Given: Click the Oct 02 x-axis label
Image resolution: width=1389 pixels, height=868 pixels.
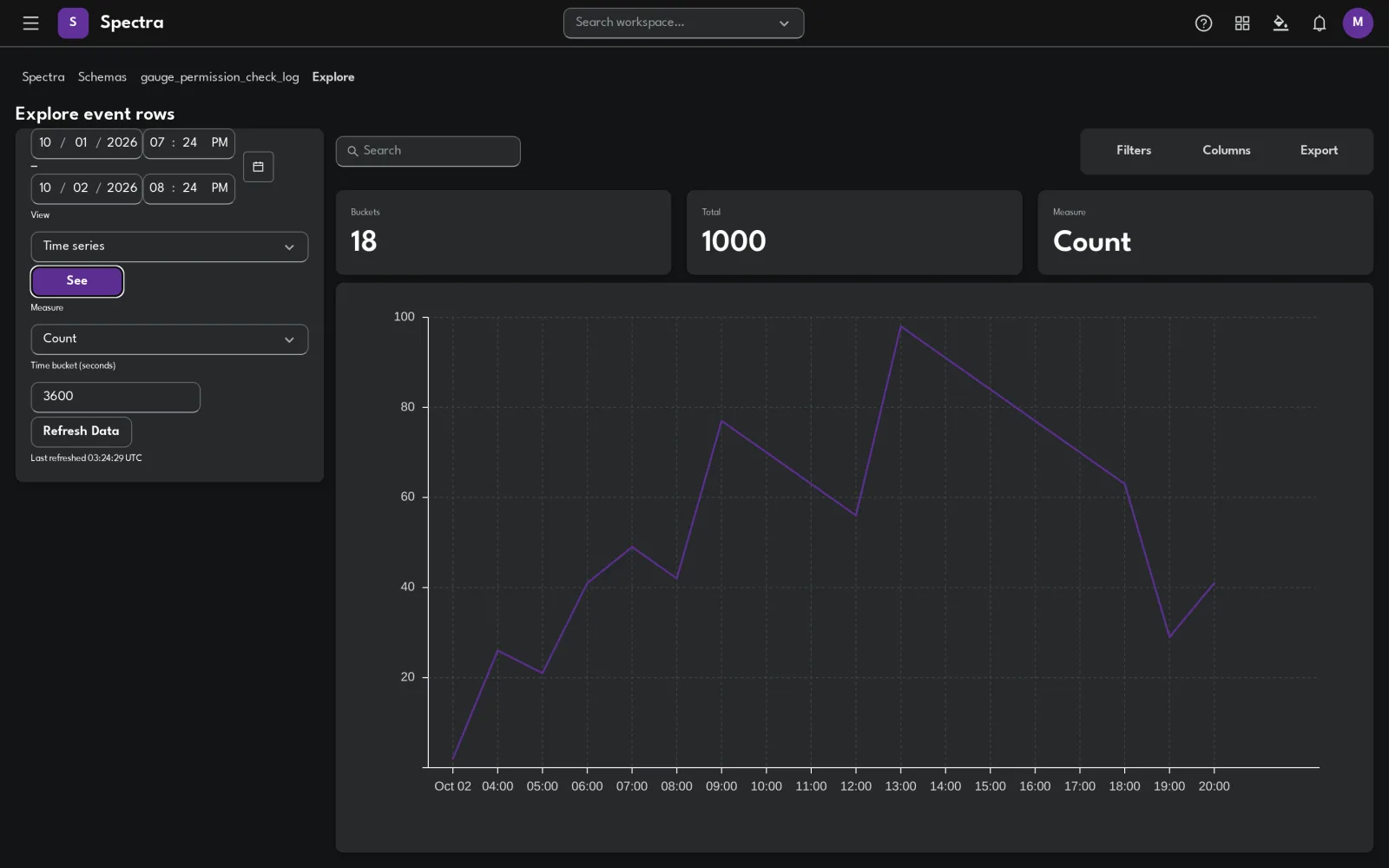Looking at the screenshot, I should [x=452, y=786].
